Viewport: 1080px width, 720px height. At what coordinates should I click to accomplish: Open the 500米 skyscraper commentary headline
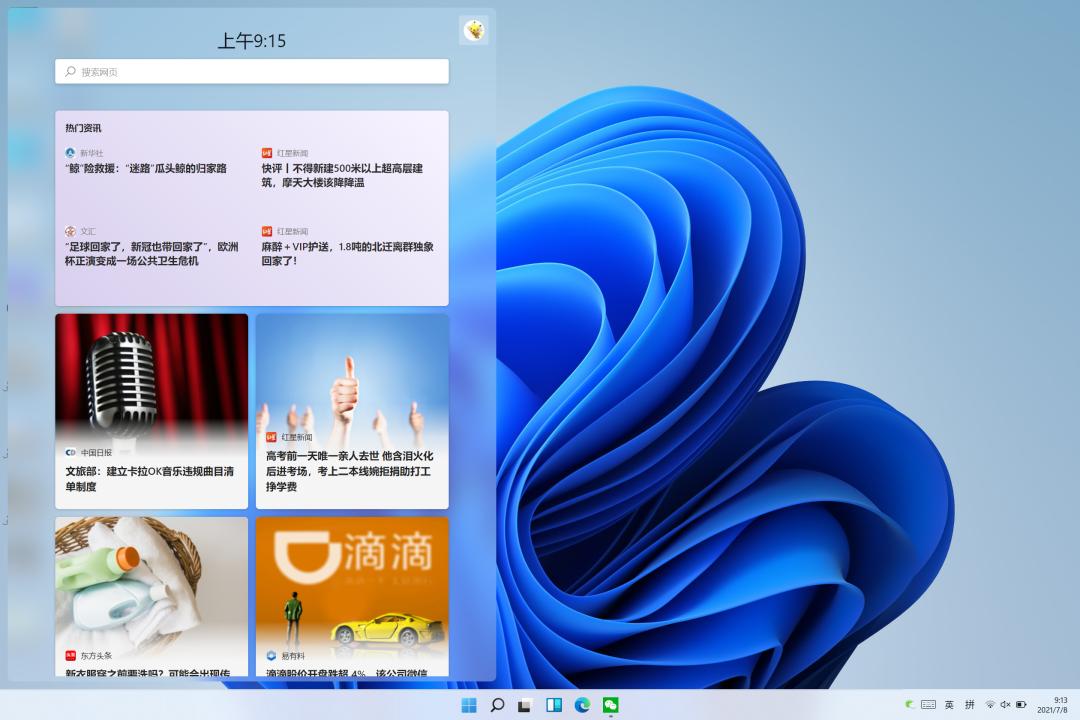pos(342,175)
